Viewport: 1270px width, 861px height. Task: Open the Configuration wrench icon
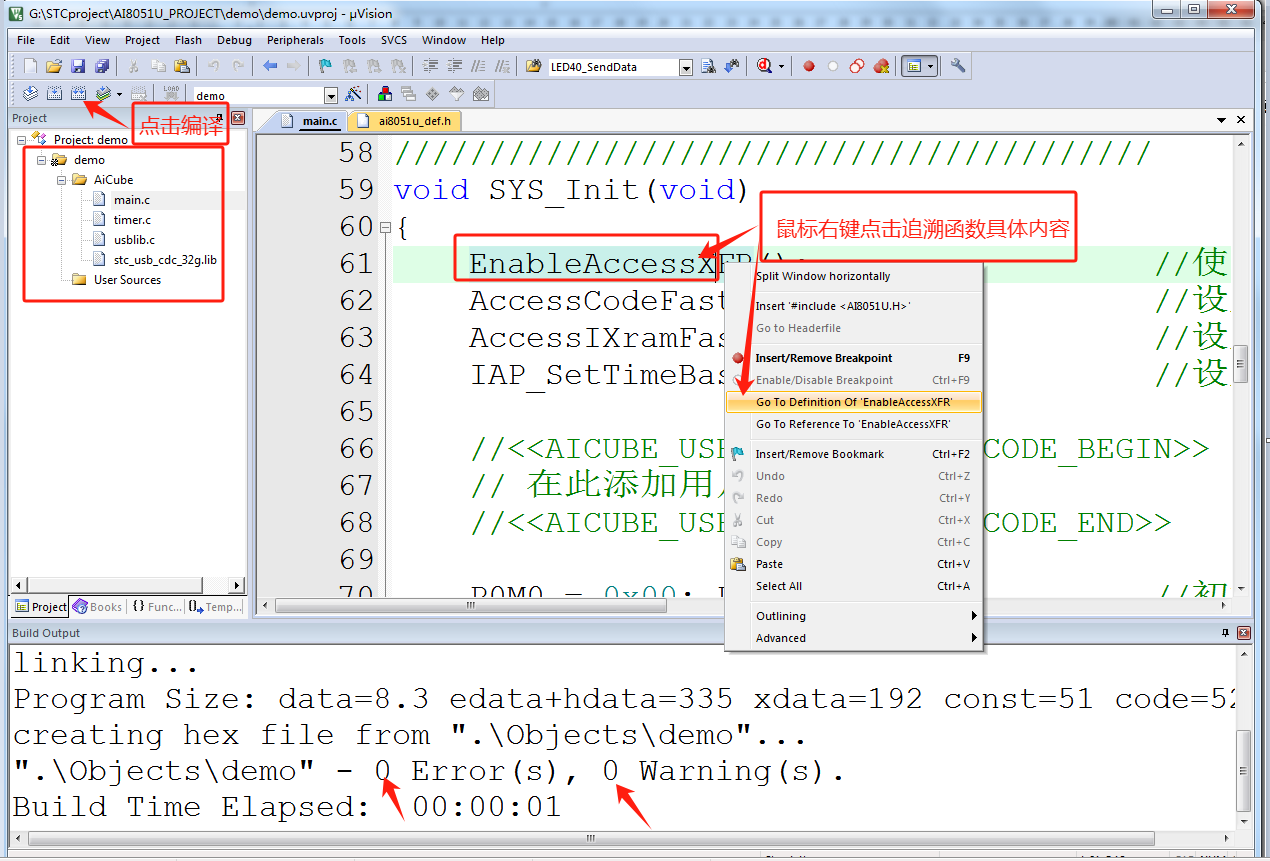[958, 66]
